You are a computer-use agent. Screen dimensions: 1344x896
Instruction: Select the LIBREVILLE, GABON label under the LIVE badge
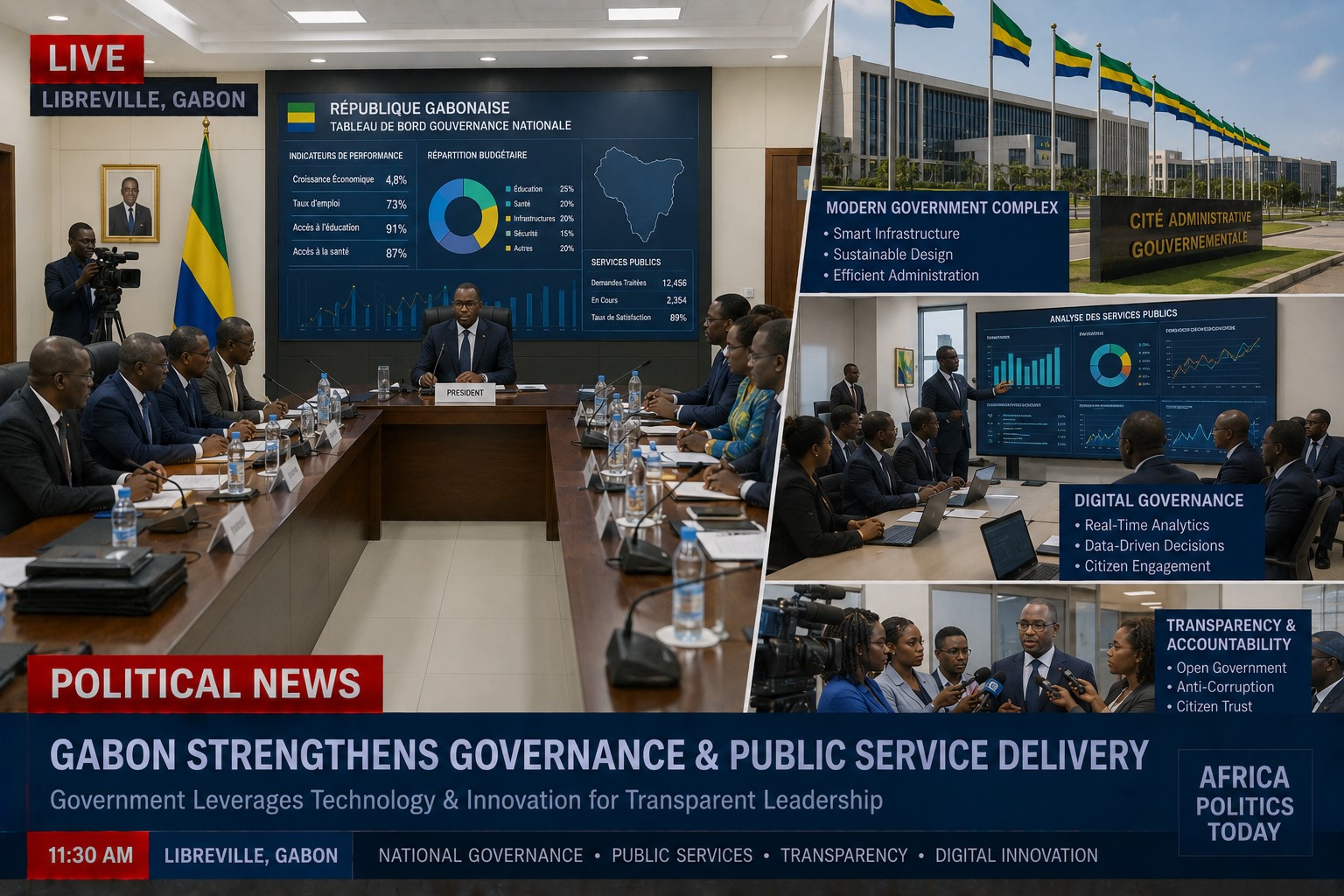[143, 100]
